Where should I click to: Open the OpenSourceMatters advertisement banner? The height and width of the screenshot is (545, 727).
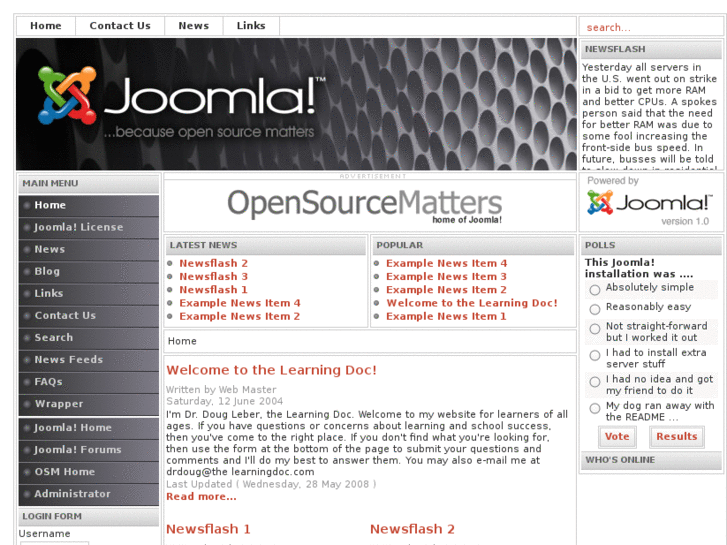364,206
